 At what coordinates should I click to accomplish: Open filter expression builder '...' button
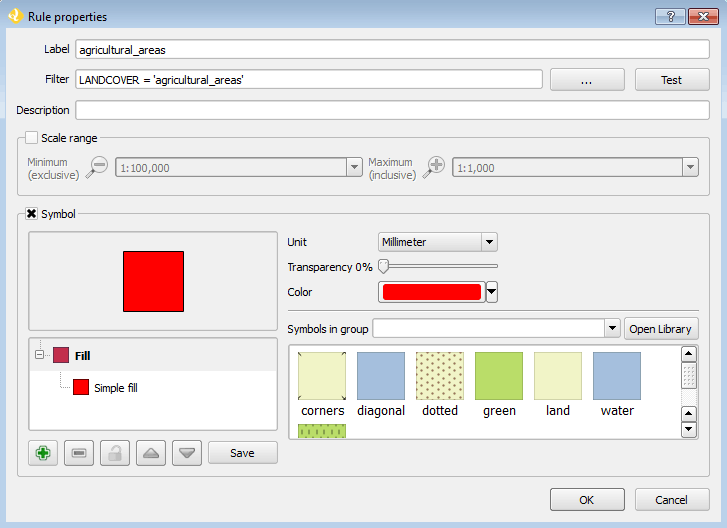[x=587, y=80]
